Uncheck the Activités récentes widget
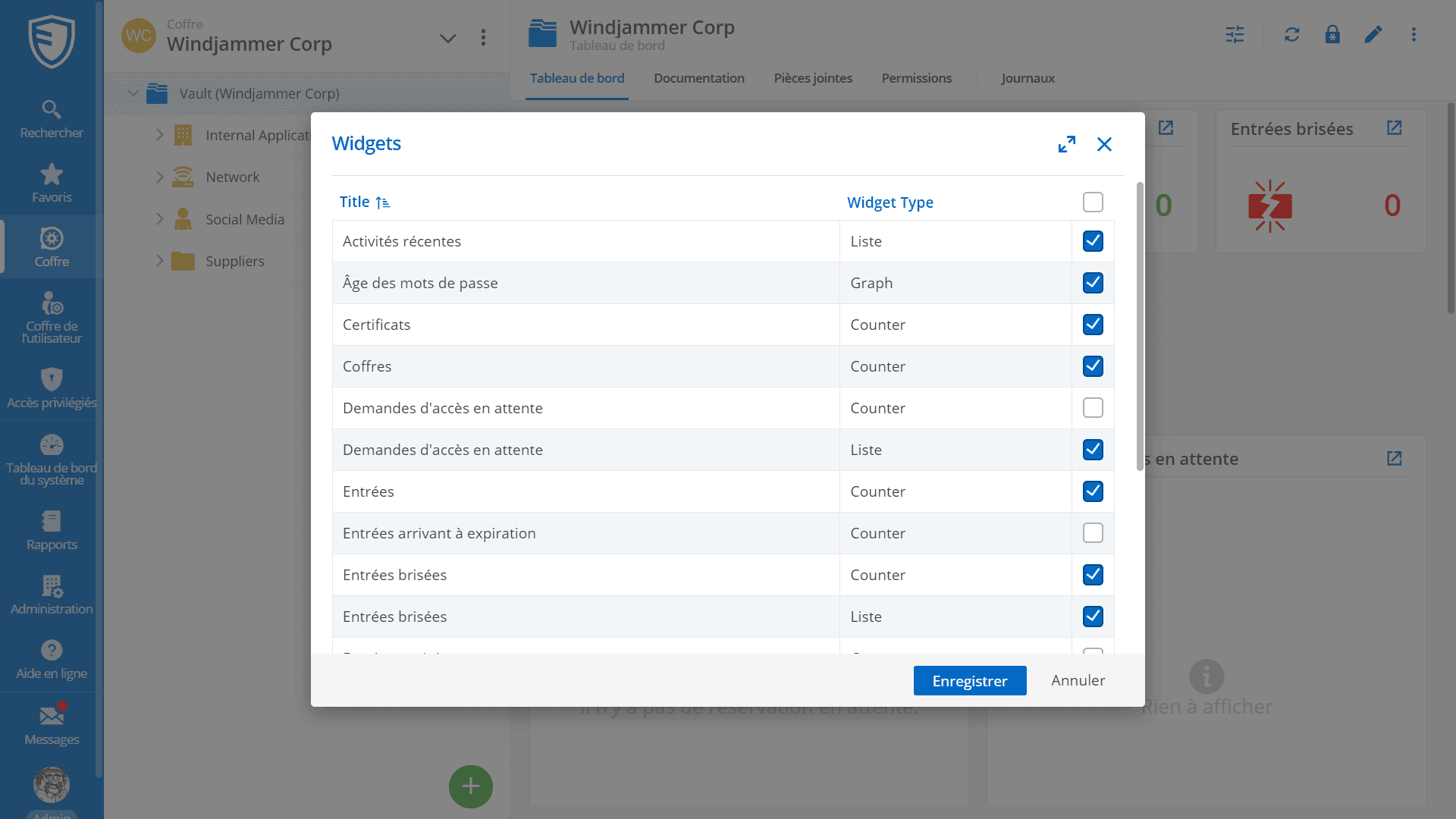The width and height of the screenshot is (1456, 819). pyautogui.click(x=1093, y=241)
